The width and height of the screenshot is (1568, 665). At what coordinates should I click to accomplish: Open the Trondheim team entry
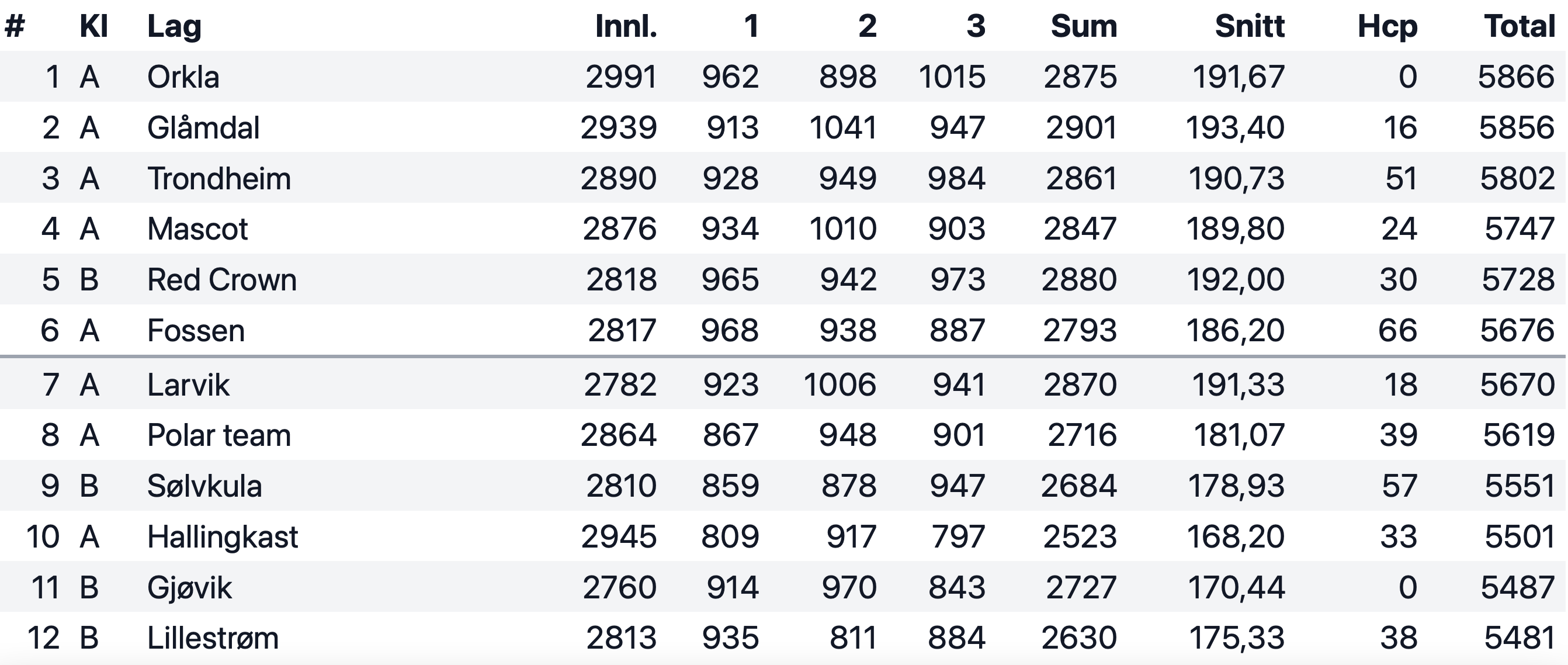[219, 178]
